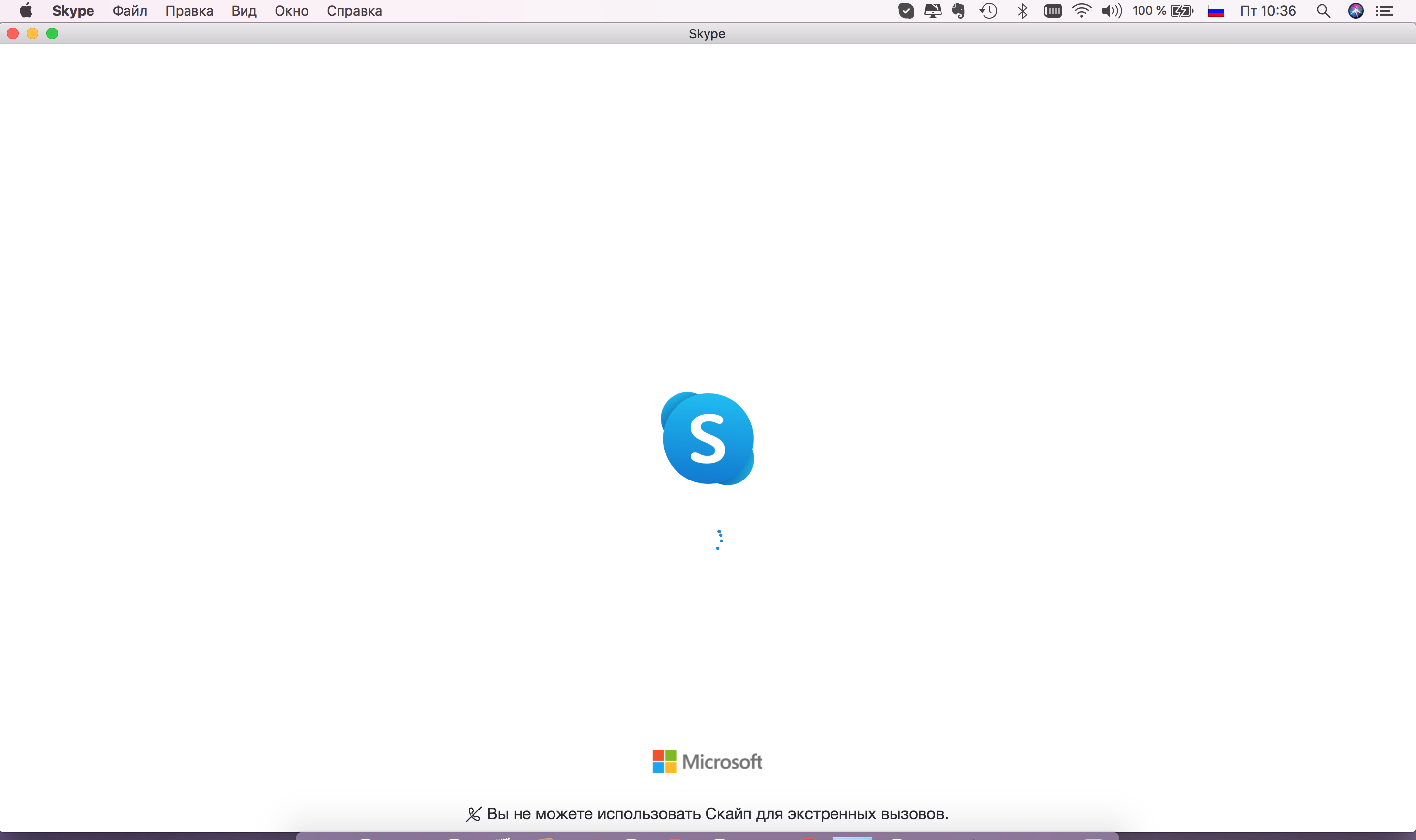This screenshot has height=840, width=1416.
Task: Click the crossed-out phone icon near emergency notice
Action: [x=473, y=814]
